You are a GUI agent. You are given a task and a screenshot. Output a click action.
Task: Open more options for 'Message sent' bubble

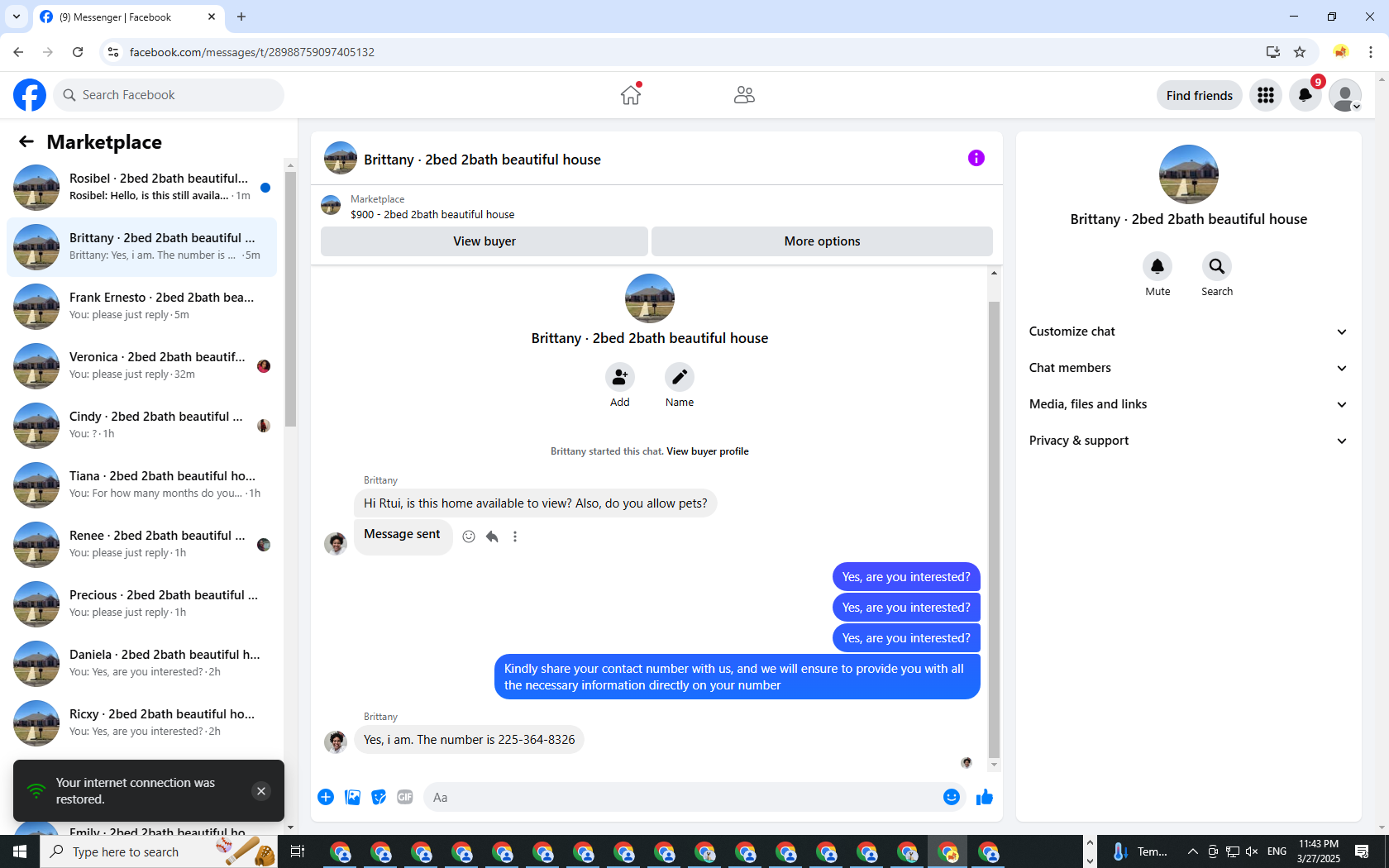515,537
